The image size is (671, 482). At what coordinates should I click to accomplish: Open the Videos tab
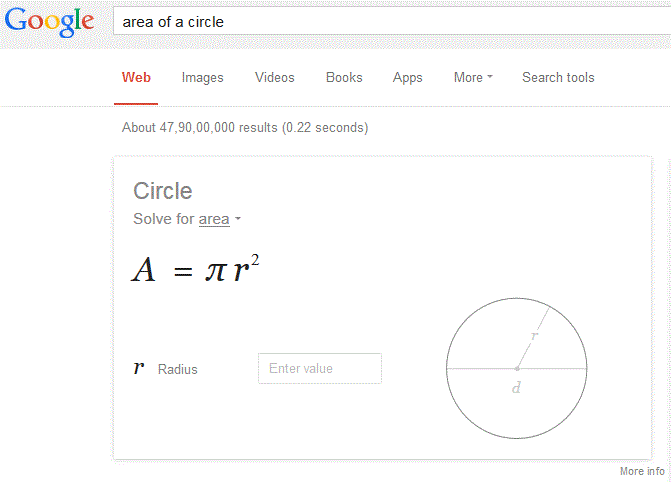(275, 77)
